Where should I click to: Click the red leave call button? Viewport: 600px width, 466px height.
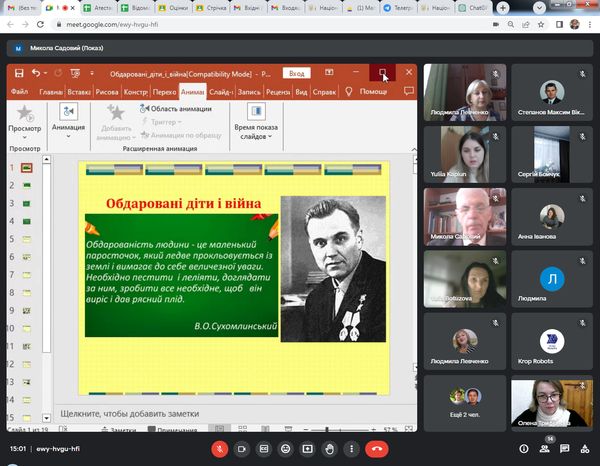pos(377,449)
